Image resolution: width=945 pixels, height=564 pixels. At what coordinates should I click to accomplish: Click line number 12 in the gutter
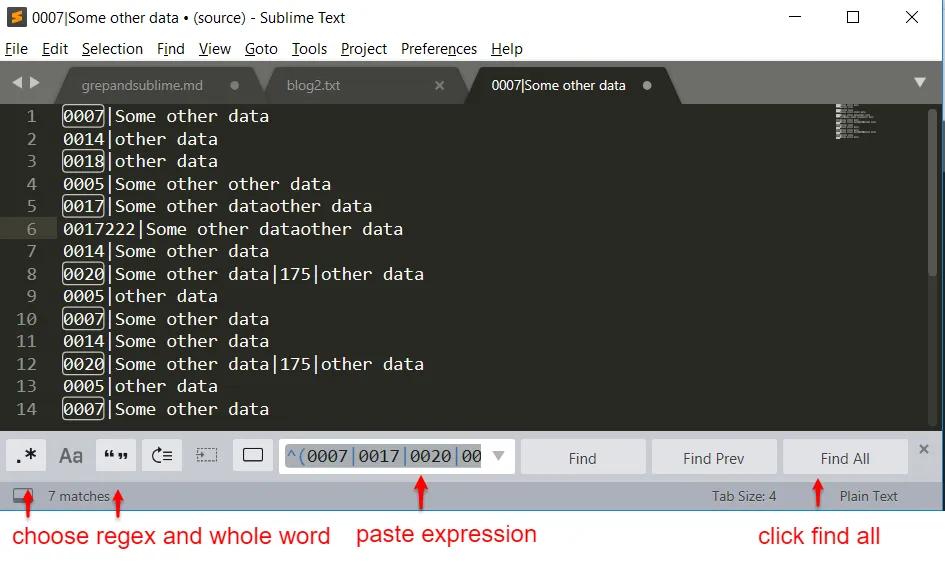pos(27,364)
